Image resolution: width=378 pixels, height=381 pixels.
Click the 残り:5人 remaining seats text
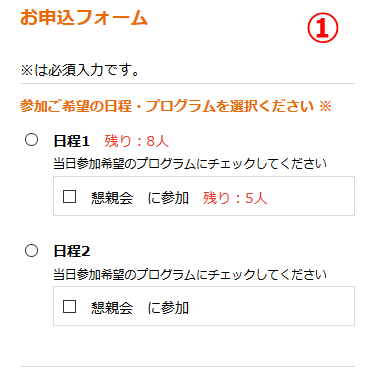(235, 198)
